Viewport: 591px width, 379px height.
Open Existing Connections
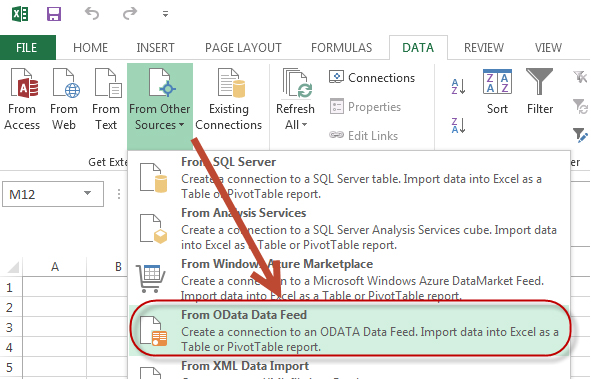pyautogui.click(x=228, y=100)
